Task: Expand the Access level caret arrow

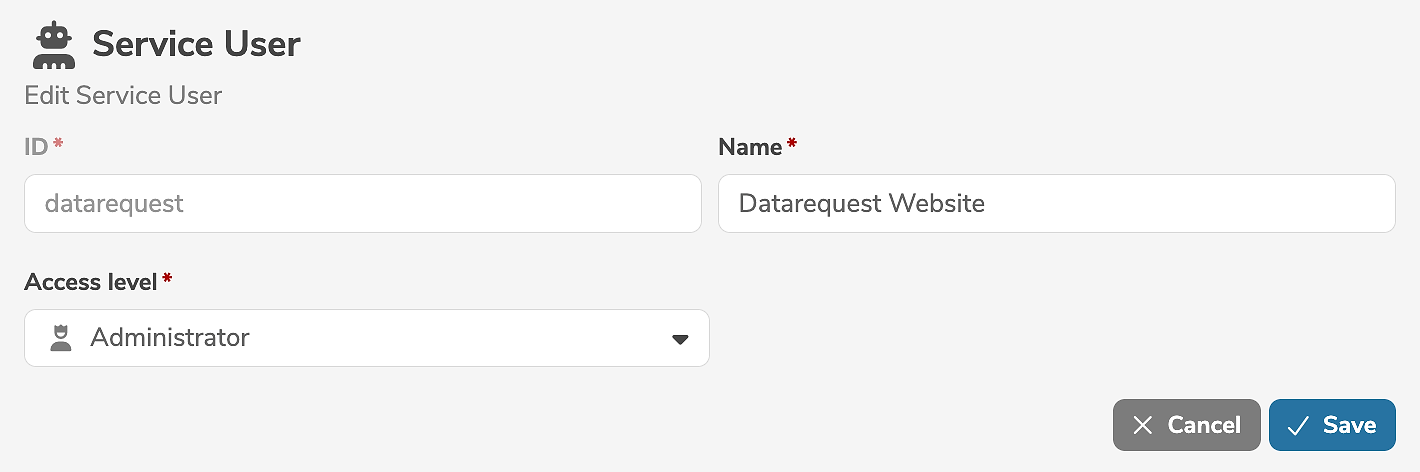Action: pyautogui.click(x=680, y=339)
